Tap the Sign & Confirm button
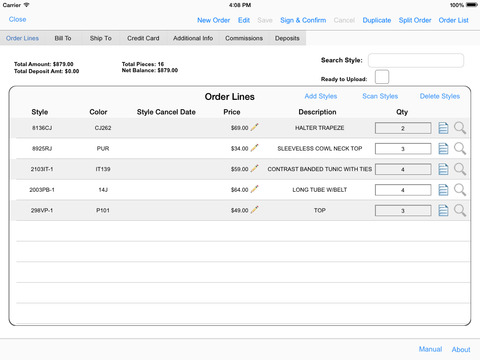Screen dimensions: 480x360 (303, 20)
